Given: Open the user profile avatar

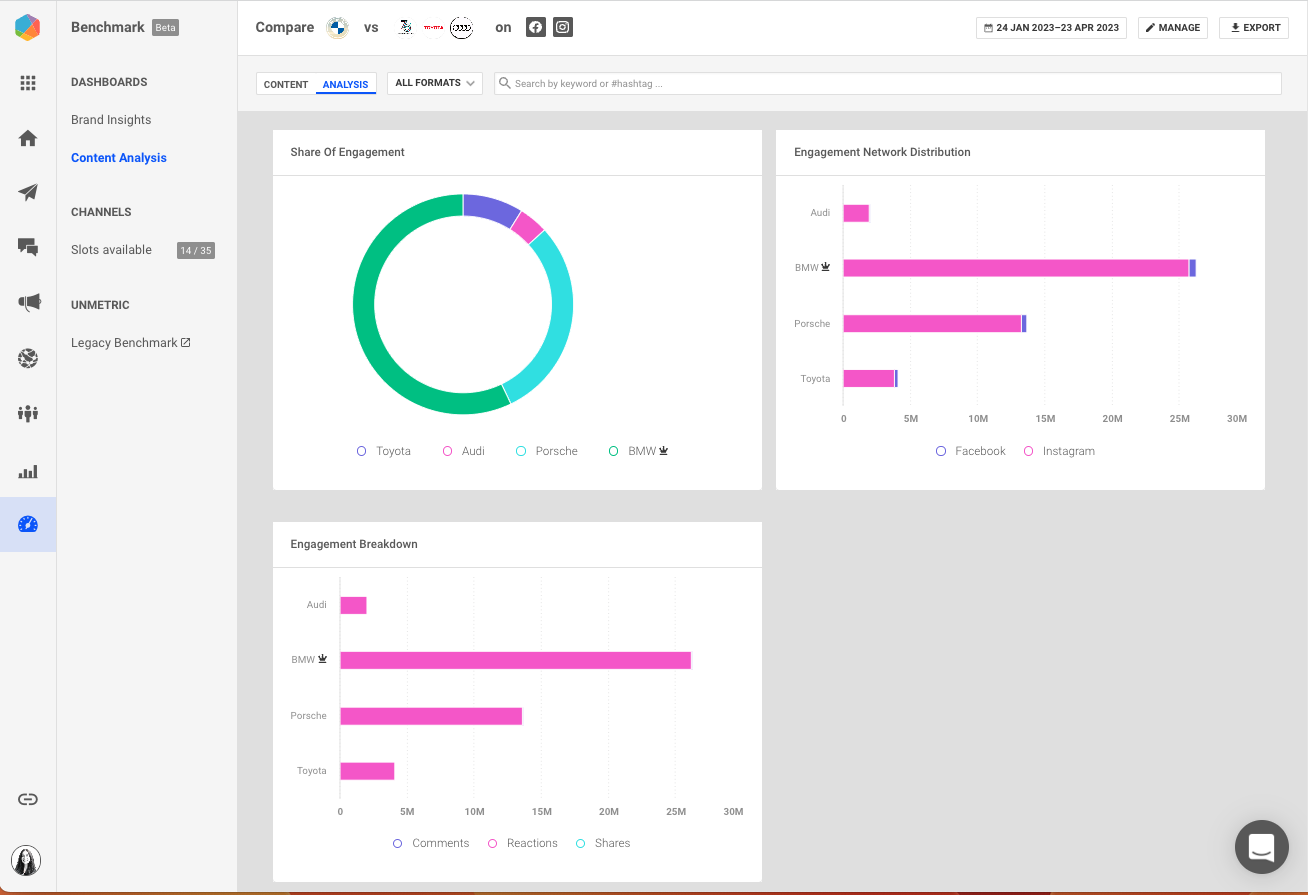Looking at the screenshot, I should pos(27,861).
